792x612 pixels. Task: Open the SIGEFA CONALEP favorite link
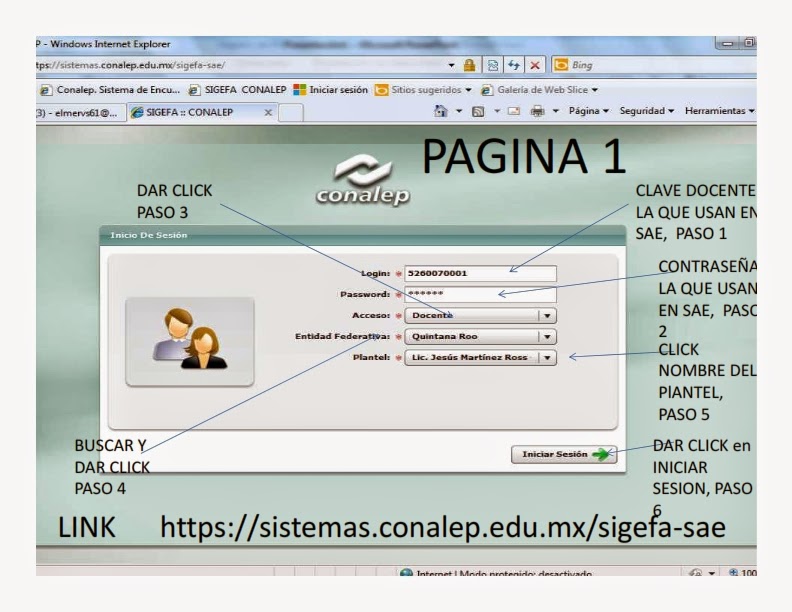237,90
